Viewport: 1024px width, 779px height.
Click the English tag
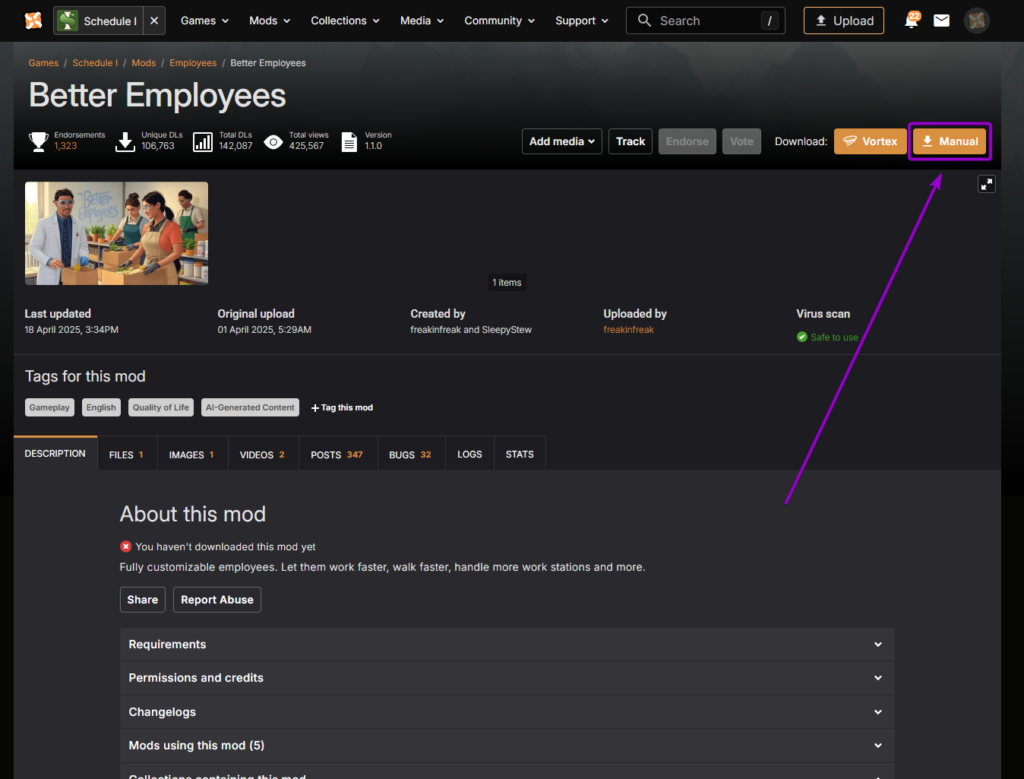tap(101, 407)
